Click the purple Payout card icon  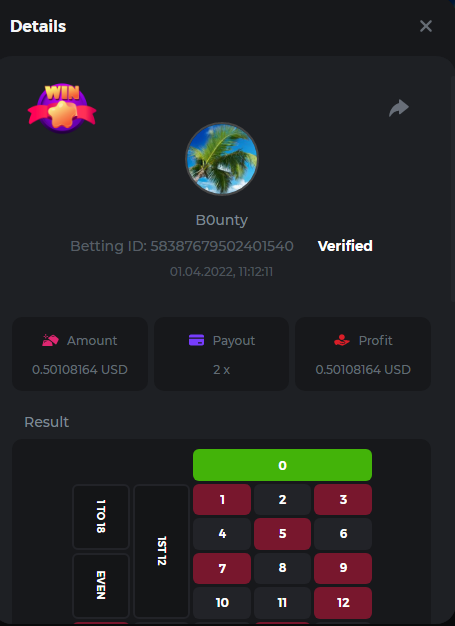[x=196, y=340]
